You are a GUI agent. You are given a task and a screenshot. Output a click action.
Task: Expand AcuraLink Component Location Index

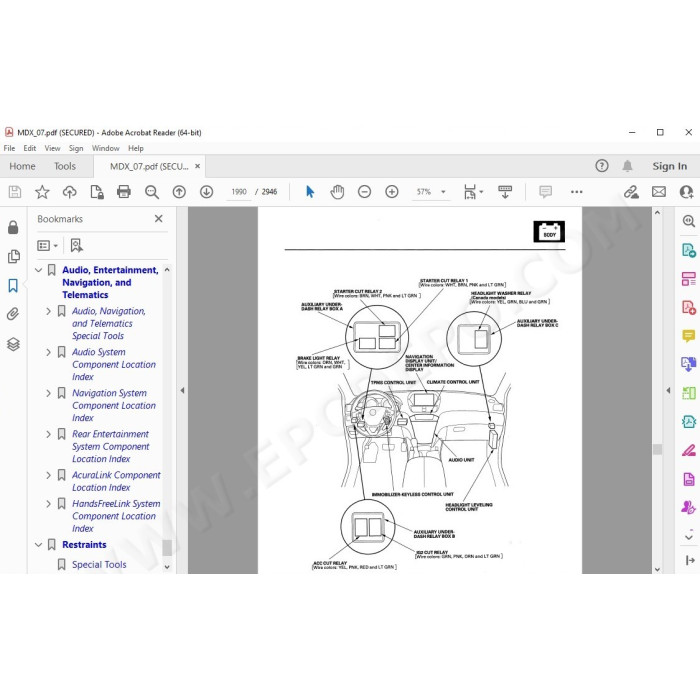click(x=49, y=475)
